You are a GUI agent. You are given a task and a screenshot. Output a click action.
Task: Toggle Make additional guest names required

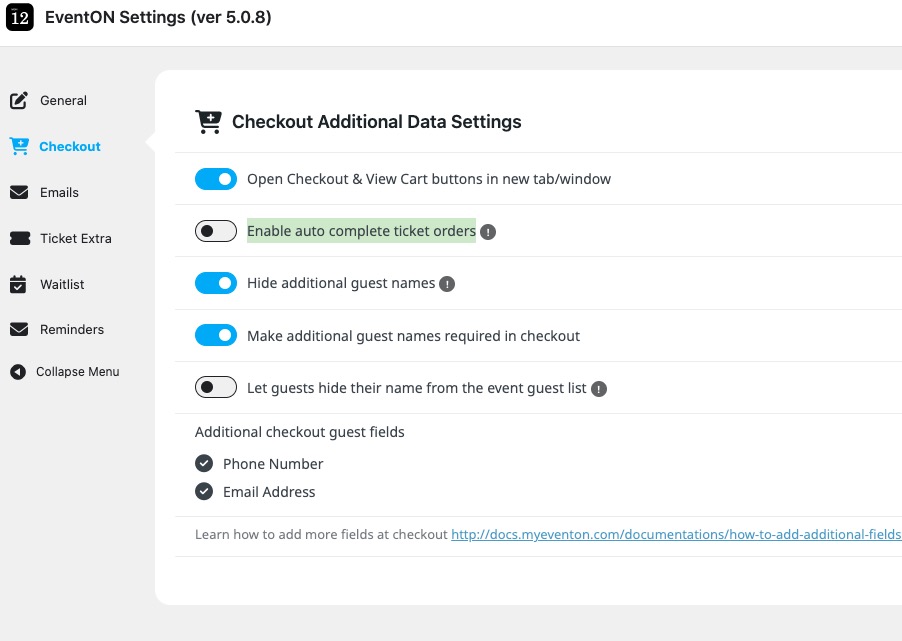(216, 336)
